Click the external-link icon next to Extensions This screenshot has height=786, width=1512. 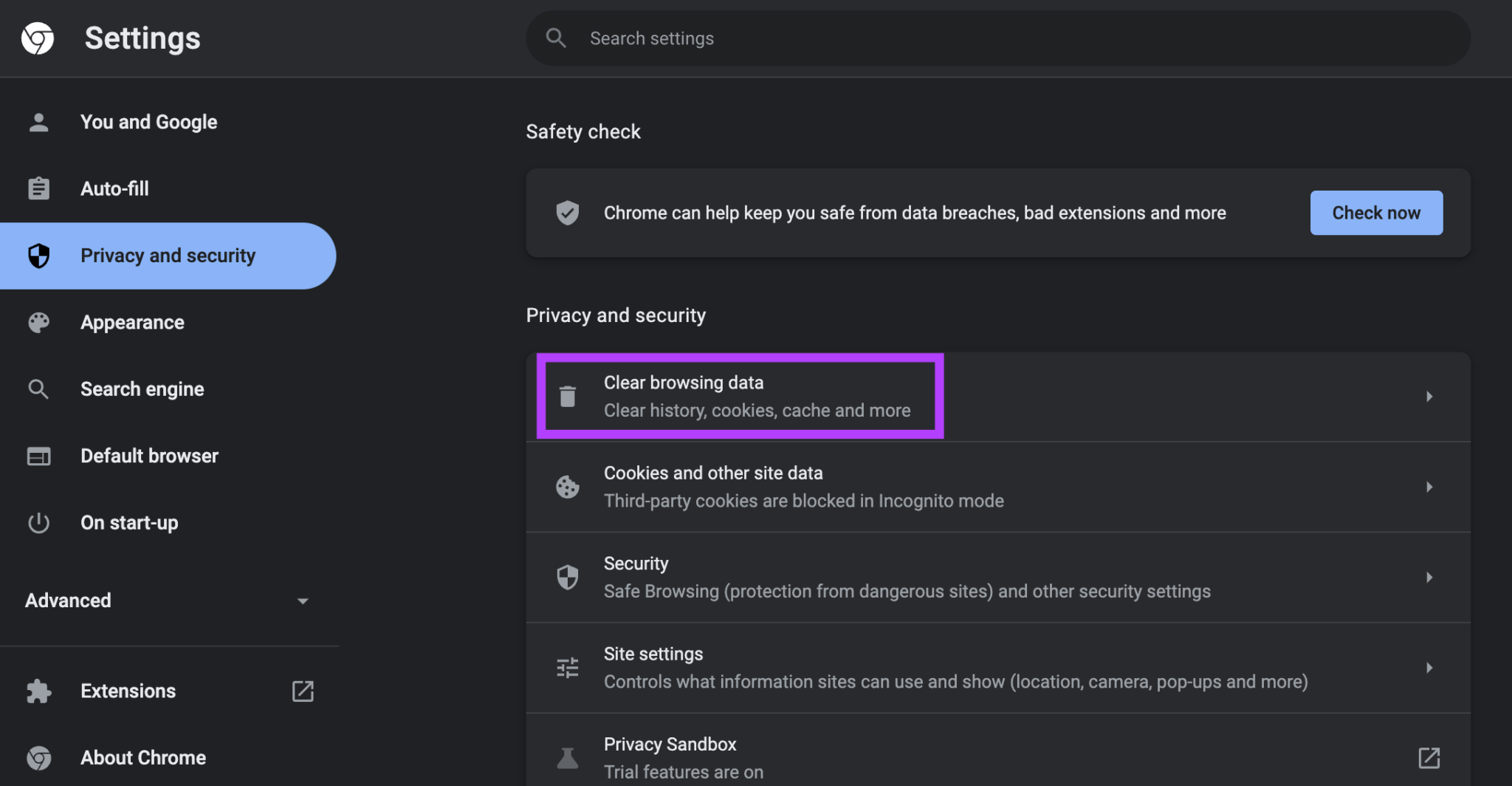tap(303, 691)
